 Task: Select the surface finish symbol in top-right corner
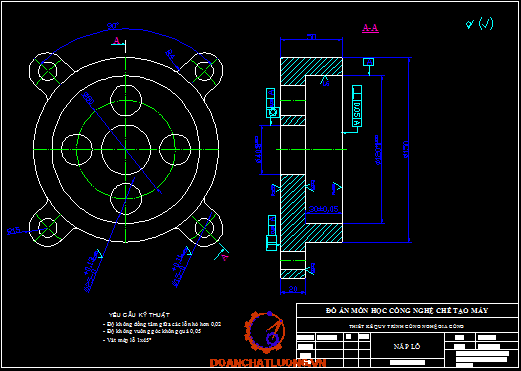click(479, 23)
